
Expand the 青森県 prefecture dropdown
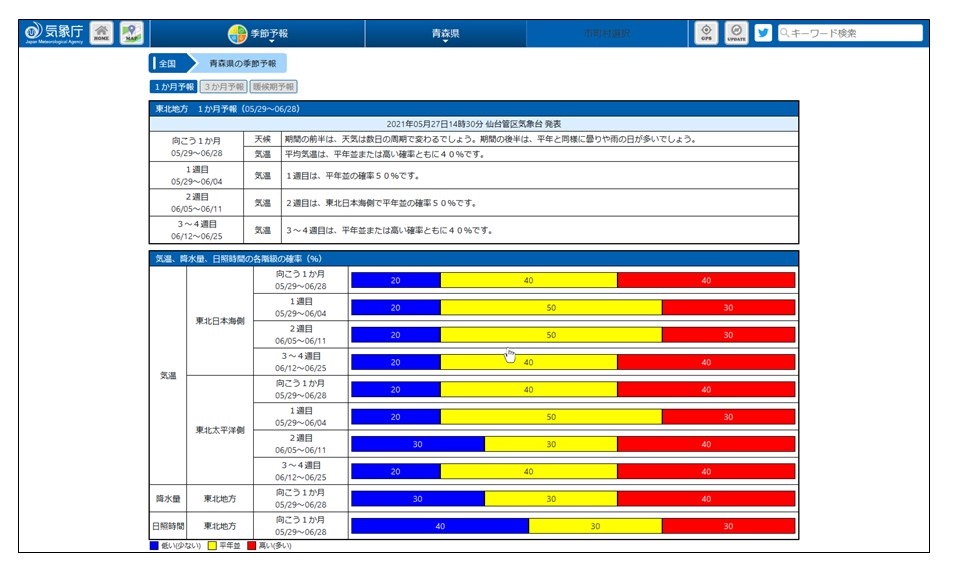(445, 34)
